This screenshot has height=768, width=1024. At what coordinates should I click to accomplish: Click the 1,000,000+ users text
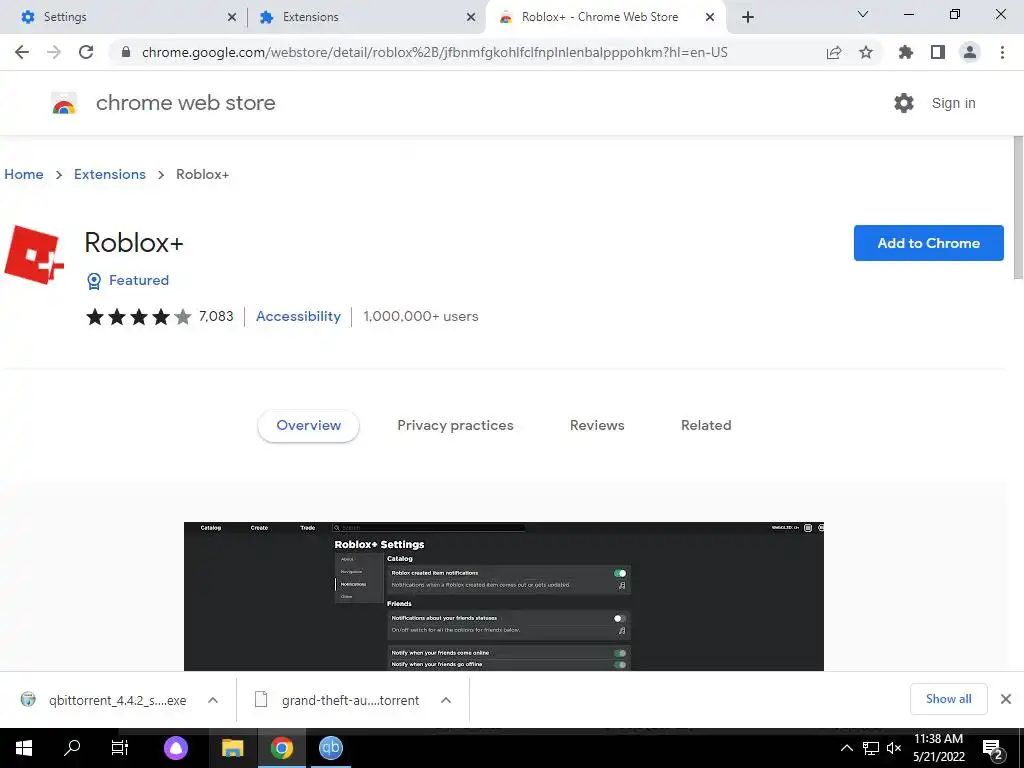click(421, 317)
